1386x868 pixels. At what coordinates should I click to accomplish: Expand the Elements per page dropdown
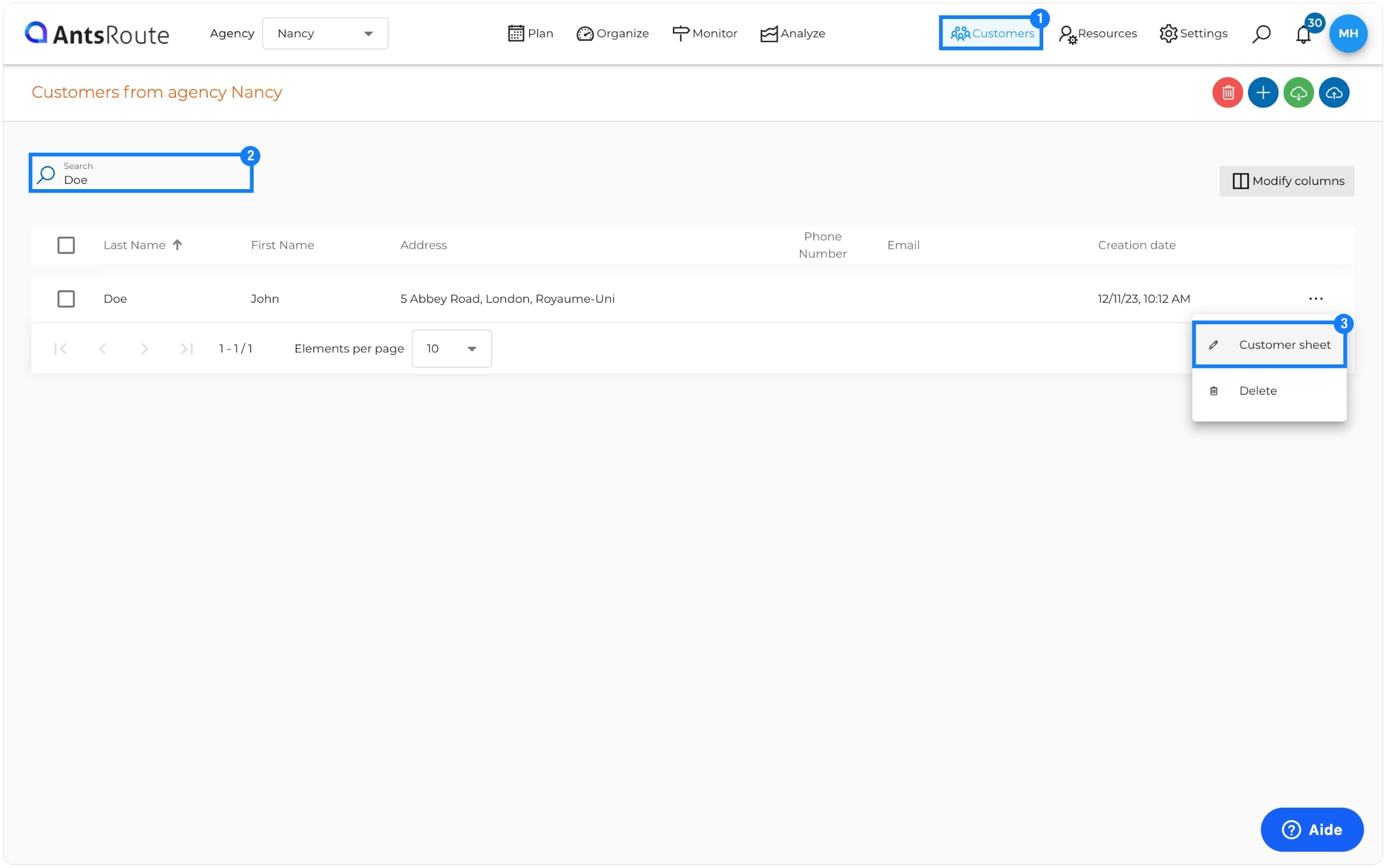click(451, 348)
